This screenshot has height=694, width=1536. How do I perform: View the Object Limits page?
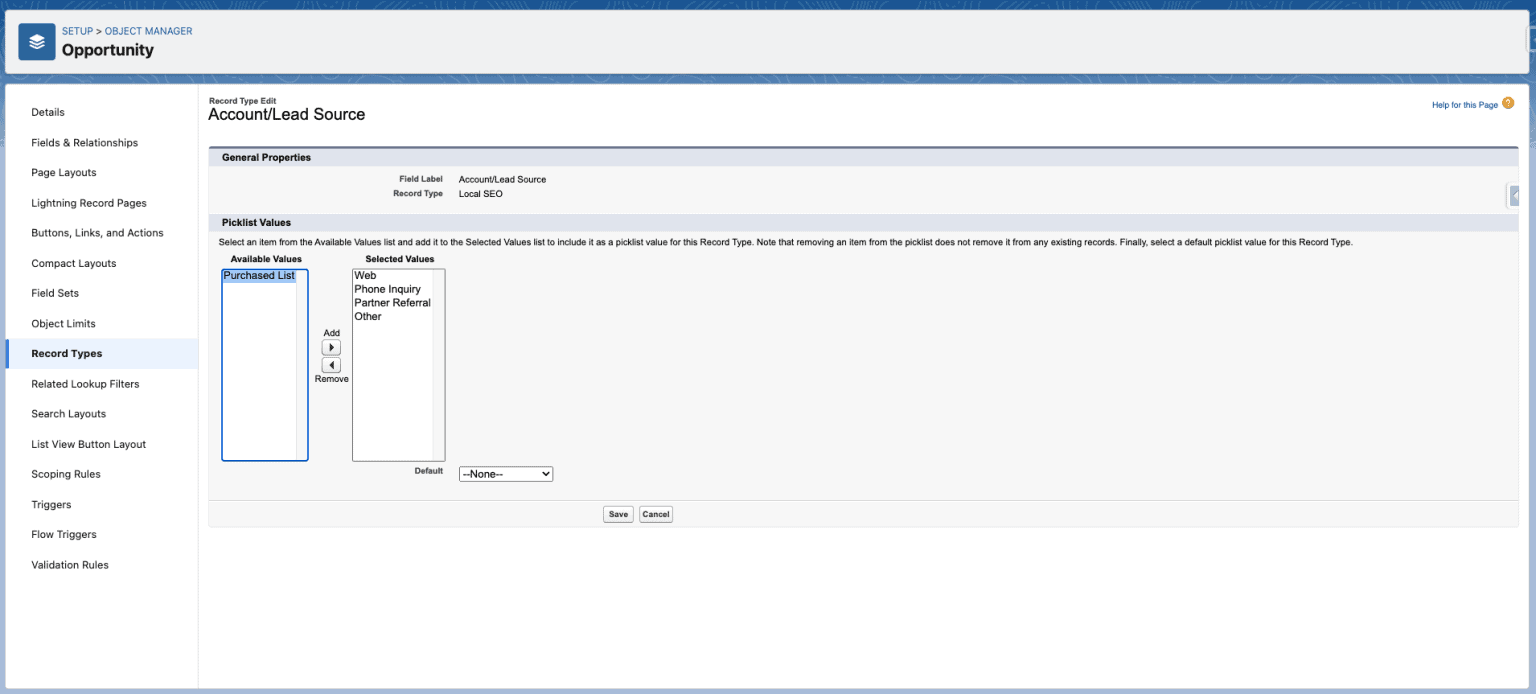64,323
